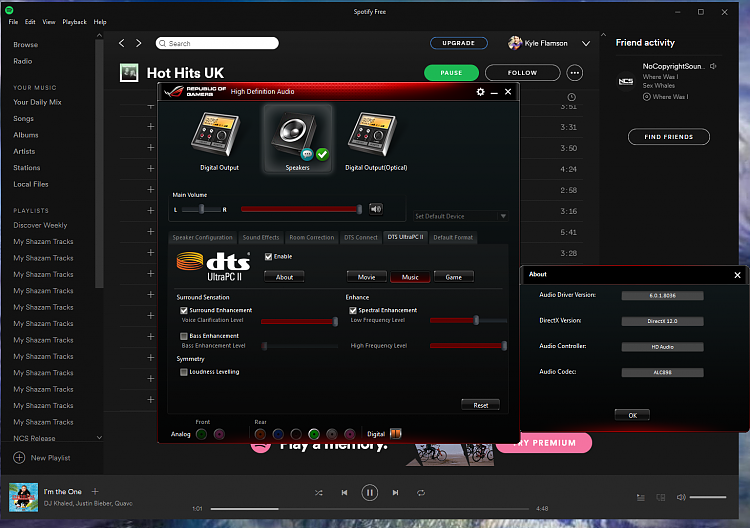The image size is (750, 528).
Task: Switch to the Sound Effects tab
Action: pos(261,237)
